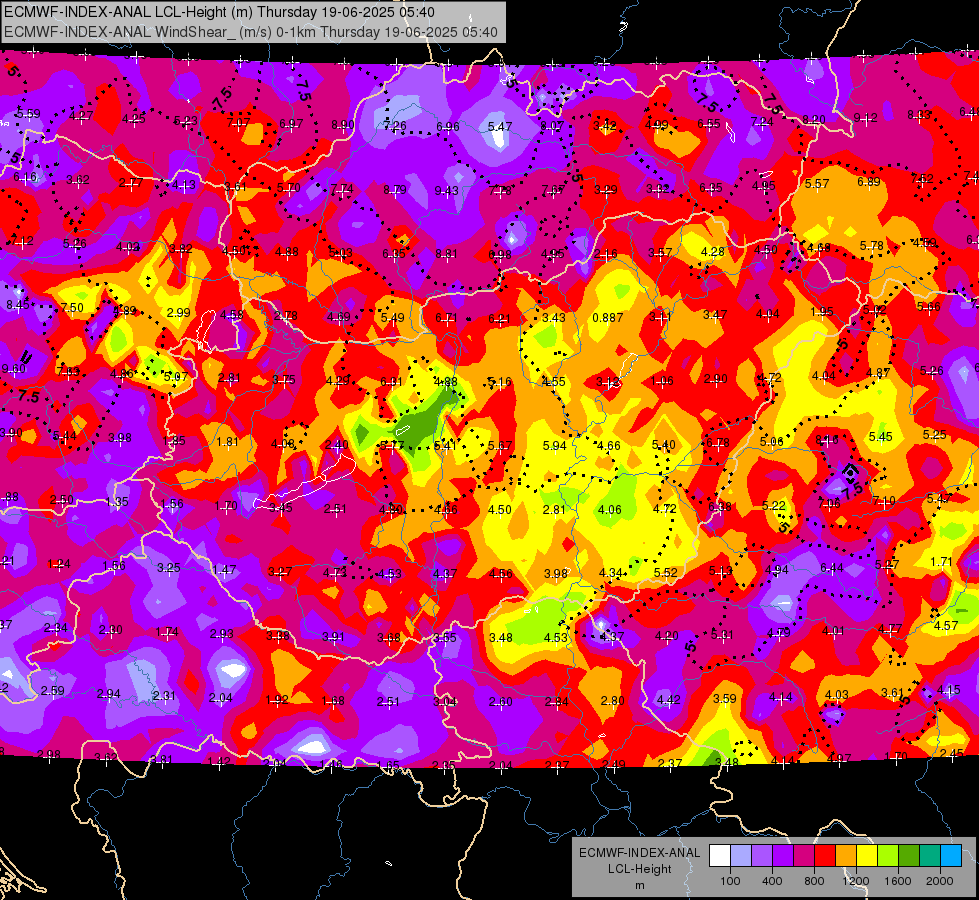Click the wind shear value 8.45
The image size is (979, 900).
pos(17,305)
